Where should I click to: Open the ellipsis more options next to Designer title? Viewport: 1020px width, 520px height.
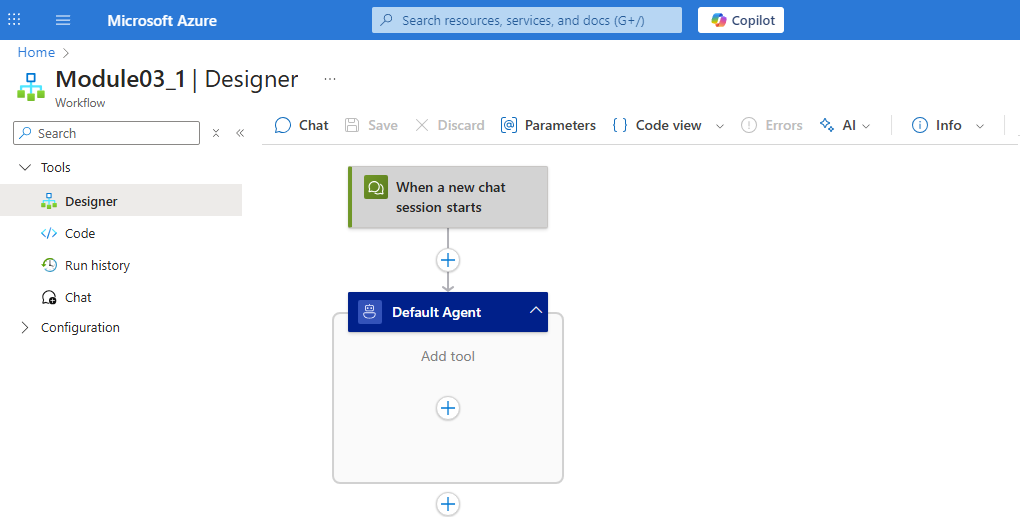330,79
